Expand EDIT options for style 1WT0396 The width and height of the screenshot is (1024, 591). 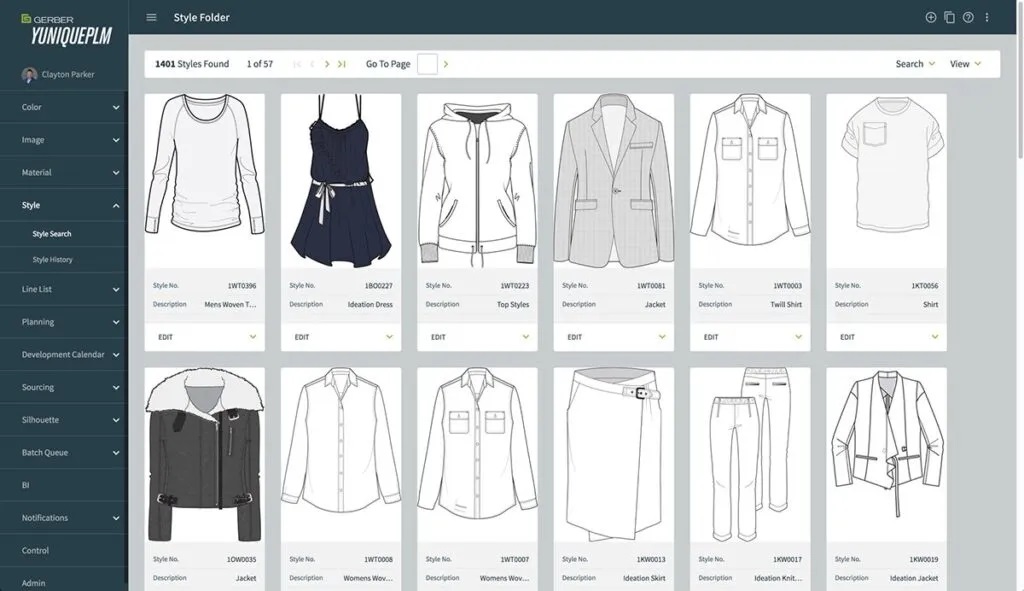coord(253,337)
